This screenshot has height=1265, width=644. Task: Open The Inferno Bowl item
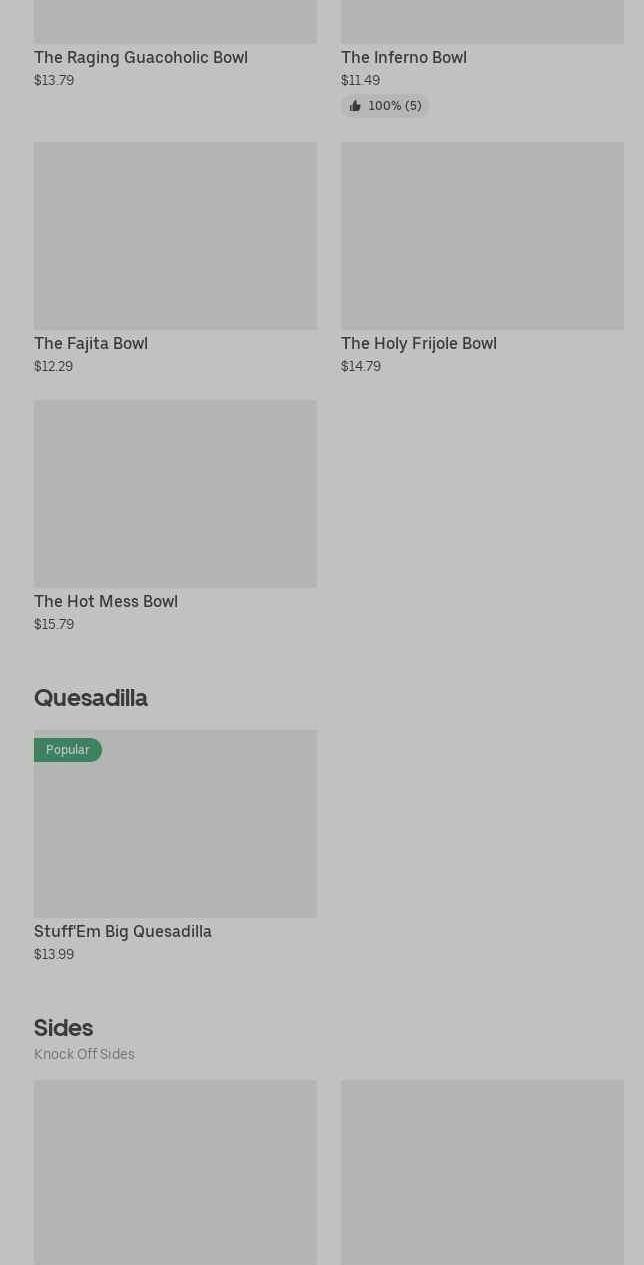tap(404, 58)
